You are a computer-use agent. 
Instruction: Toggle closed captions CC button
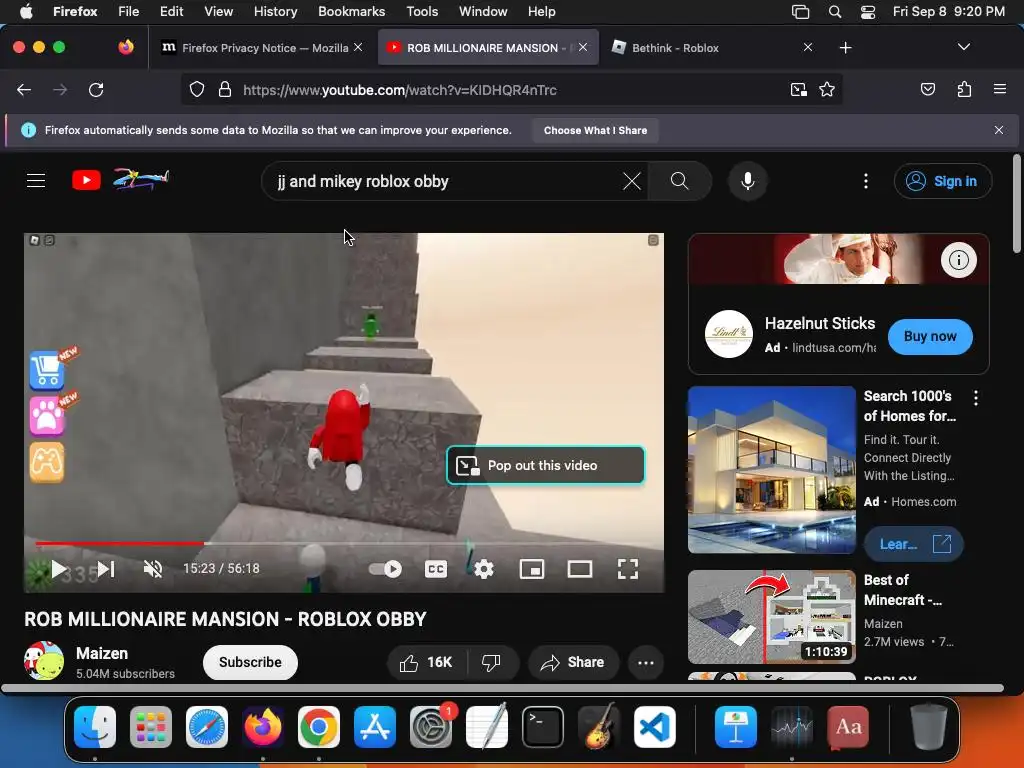[436, 569]
